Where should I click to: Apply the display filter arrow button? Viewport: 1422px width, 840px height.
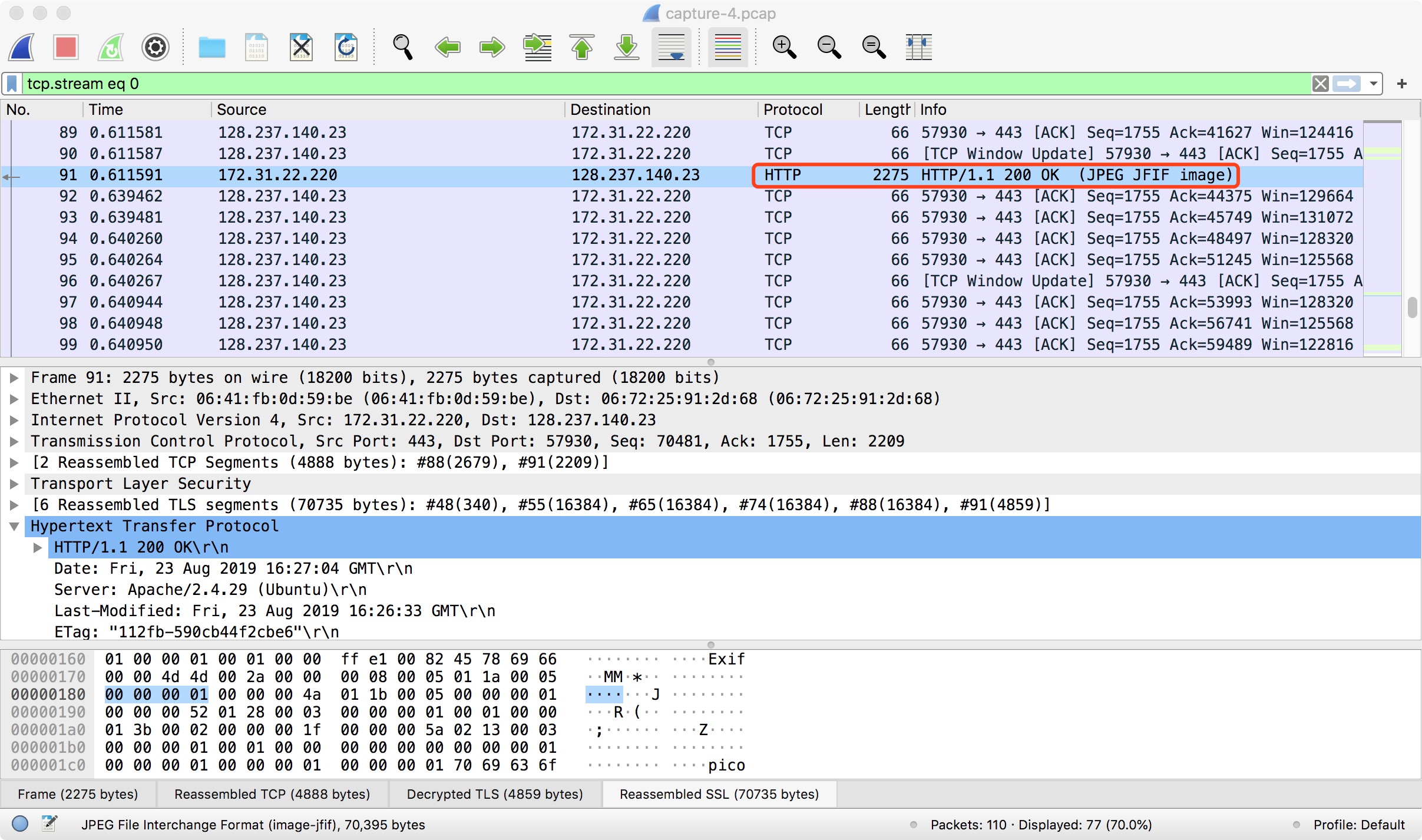(x=1347, y=84)
